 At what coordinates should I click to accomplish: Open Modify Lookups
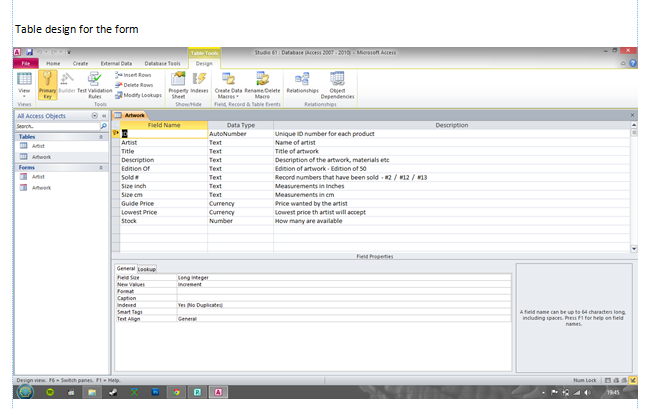pos(138,95)
